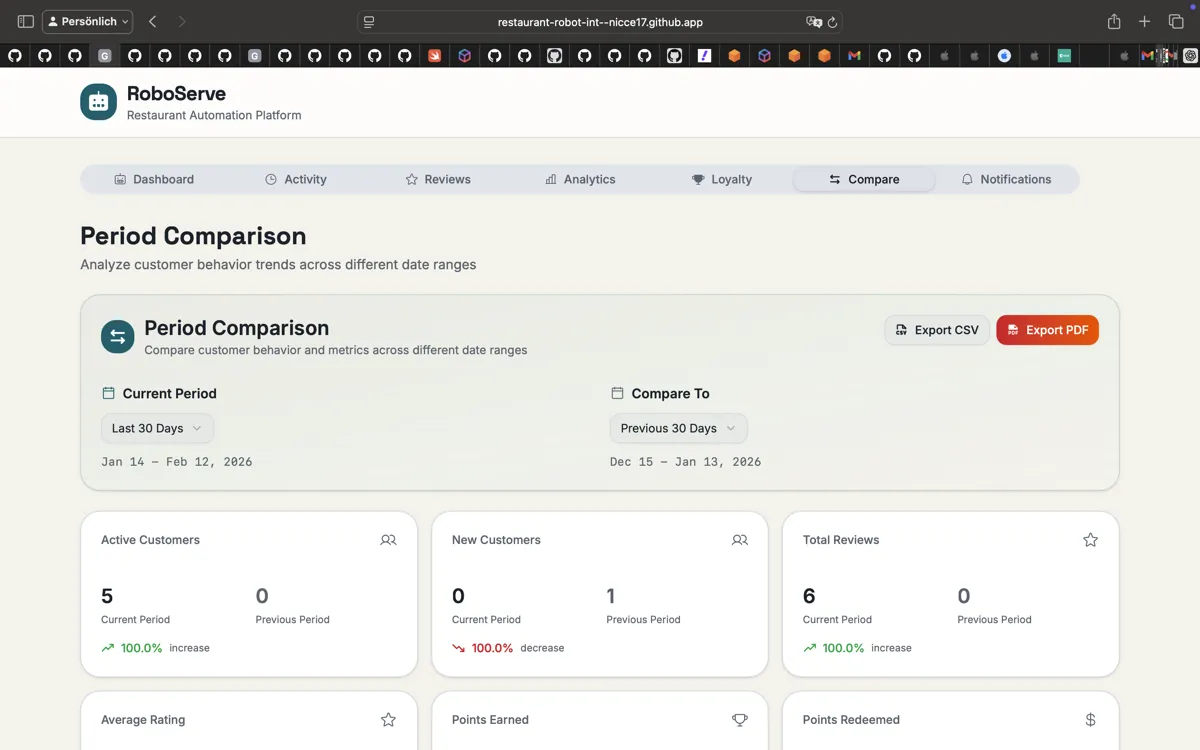Click the star icon on Total Reviews card
The image size is (1200, 750).
(1090, 540)
